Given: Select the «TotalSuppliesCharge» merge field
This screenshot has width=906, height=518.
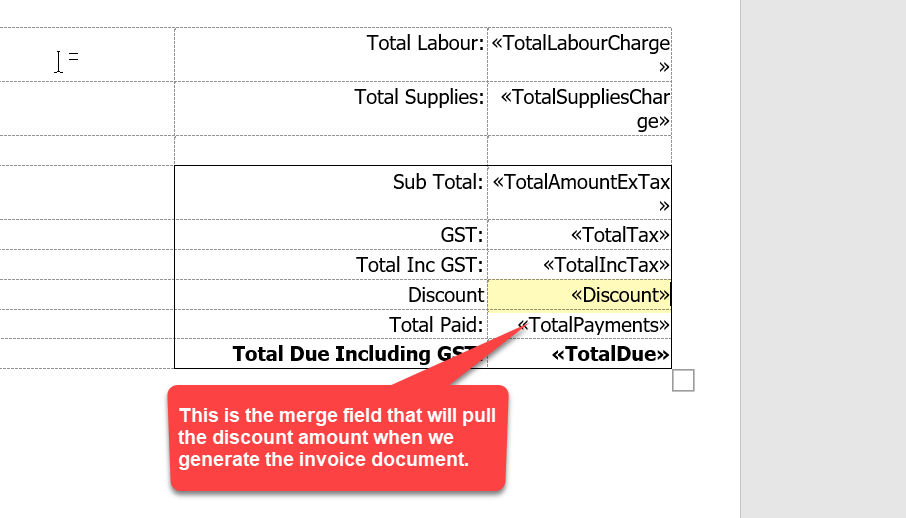Looking at the screenshot, I should tap(585, 98).
